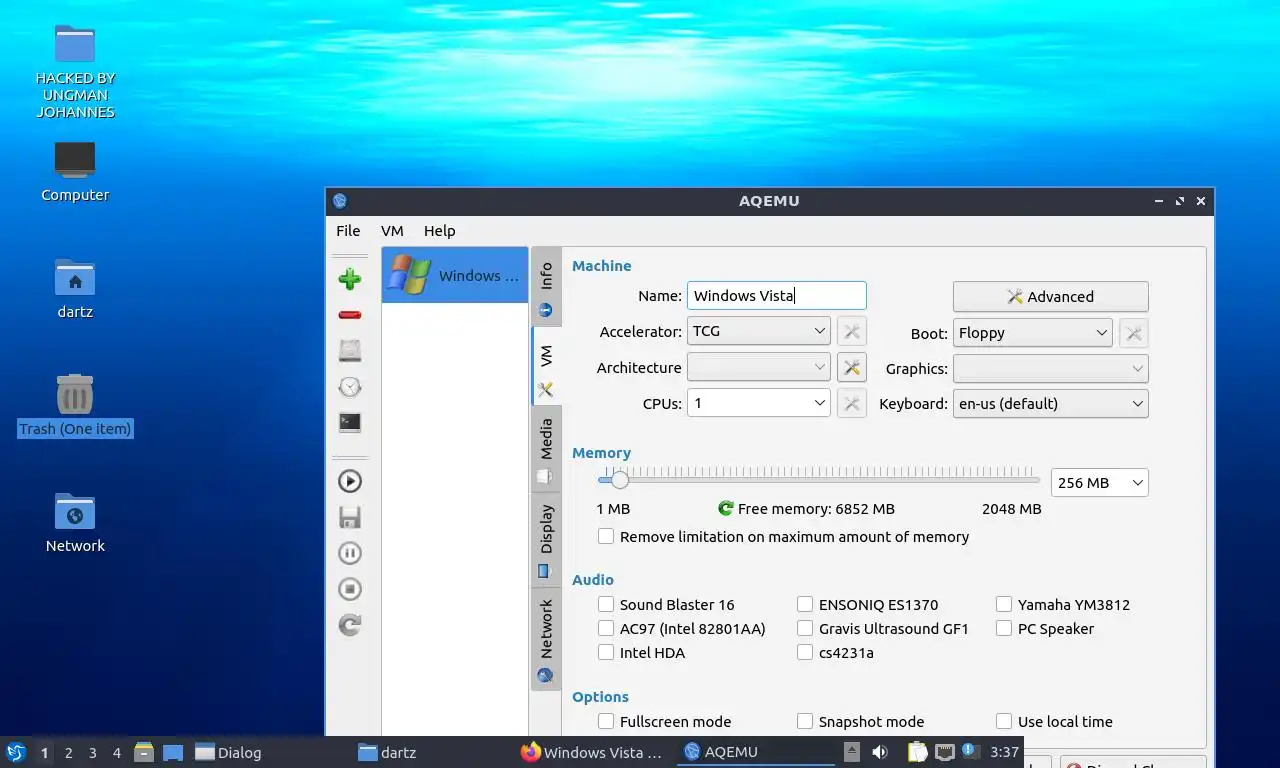Enable Intel HDA audio
This screenshot has width=1280, height=768.
(606, 652)
